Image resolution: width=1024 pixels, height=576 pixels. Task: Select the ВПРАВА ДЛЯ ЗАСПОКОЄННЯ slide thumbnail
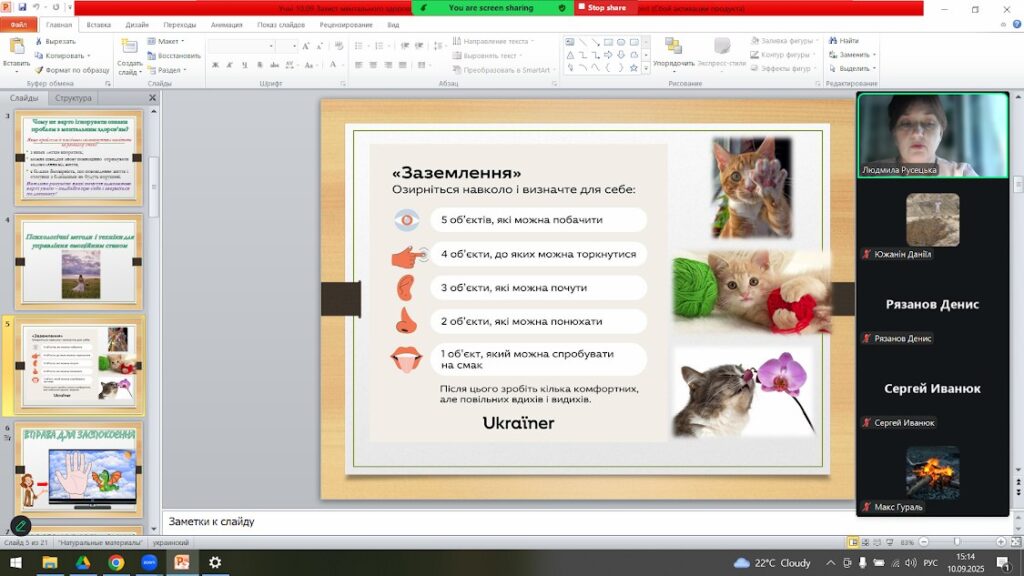(x=79, y=469)
